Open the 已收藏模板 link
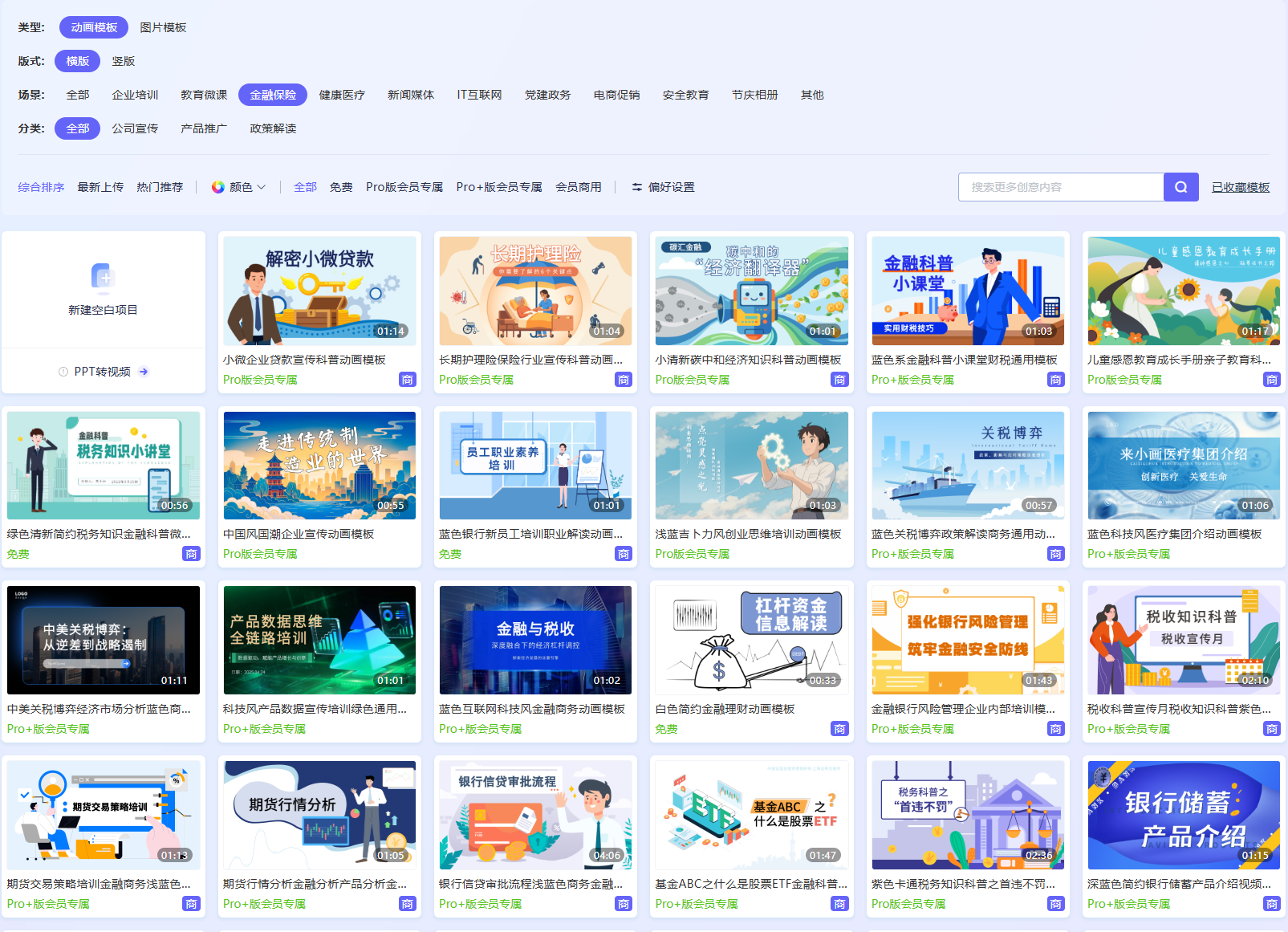Screen dimensions: 1288x932 click(x=1240, y=187)
